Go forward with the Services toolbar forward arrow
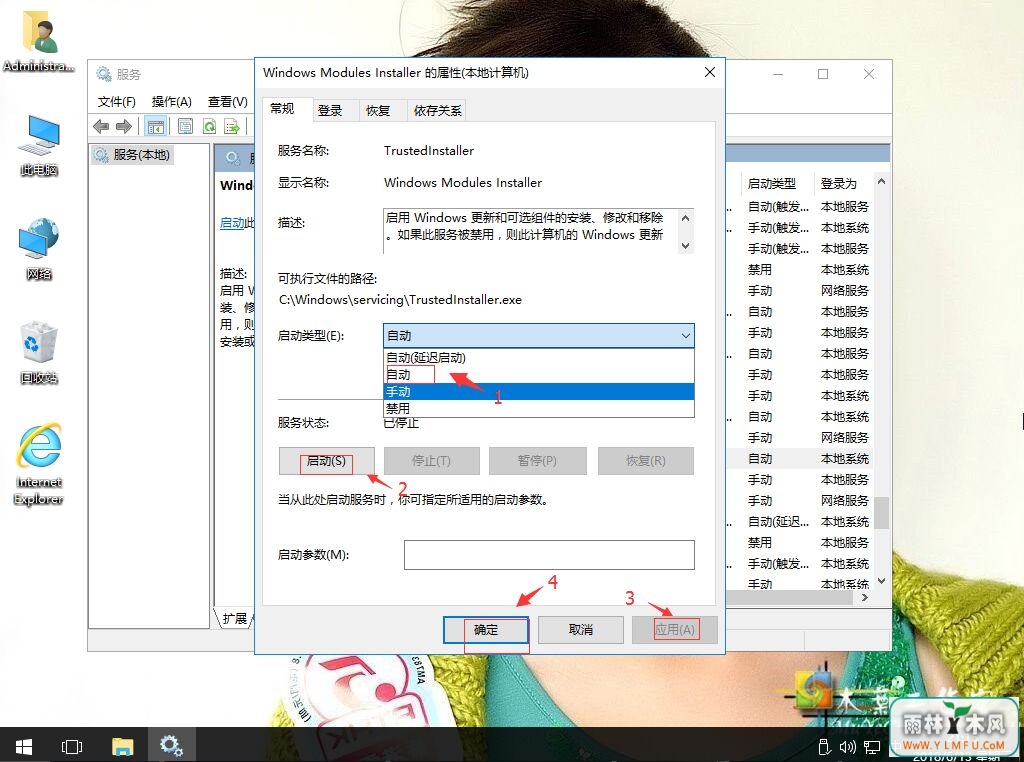 click(123, 126)
